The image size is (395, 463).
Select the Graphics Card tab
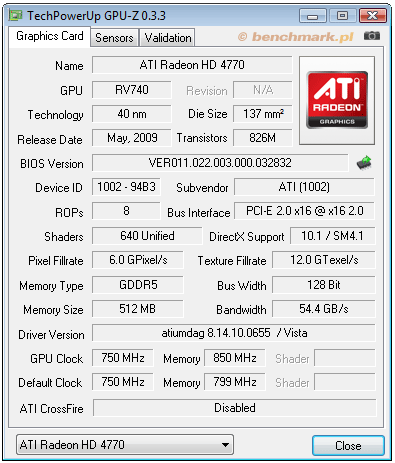[x=50, y=36]
